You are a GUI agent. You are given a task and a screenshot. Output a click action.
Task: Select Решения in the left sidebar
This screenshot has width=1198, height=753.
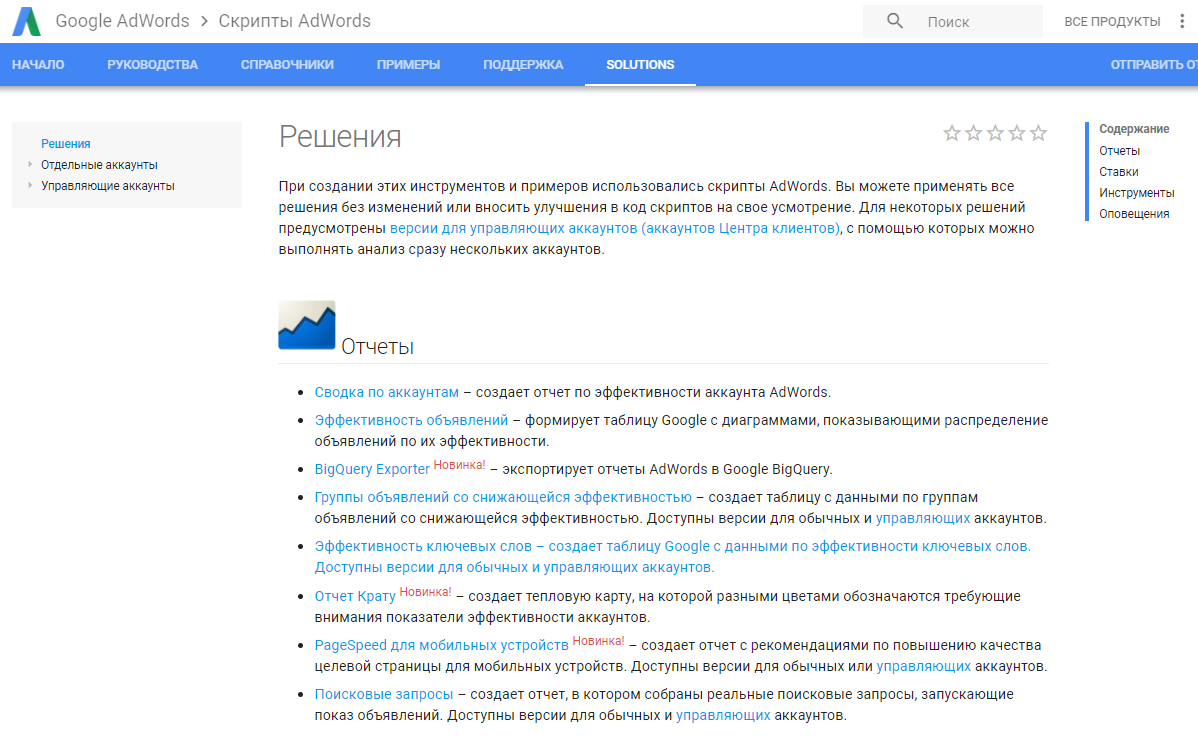coord(66,144)
